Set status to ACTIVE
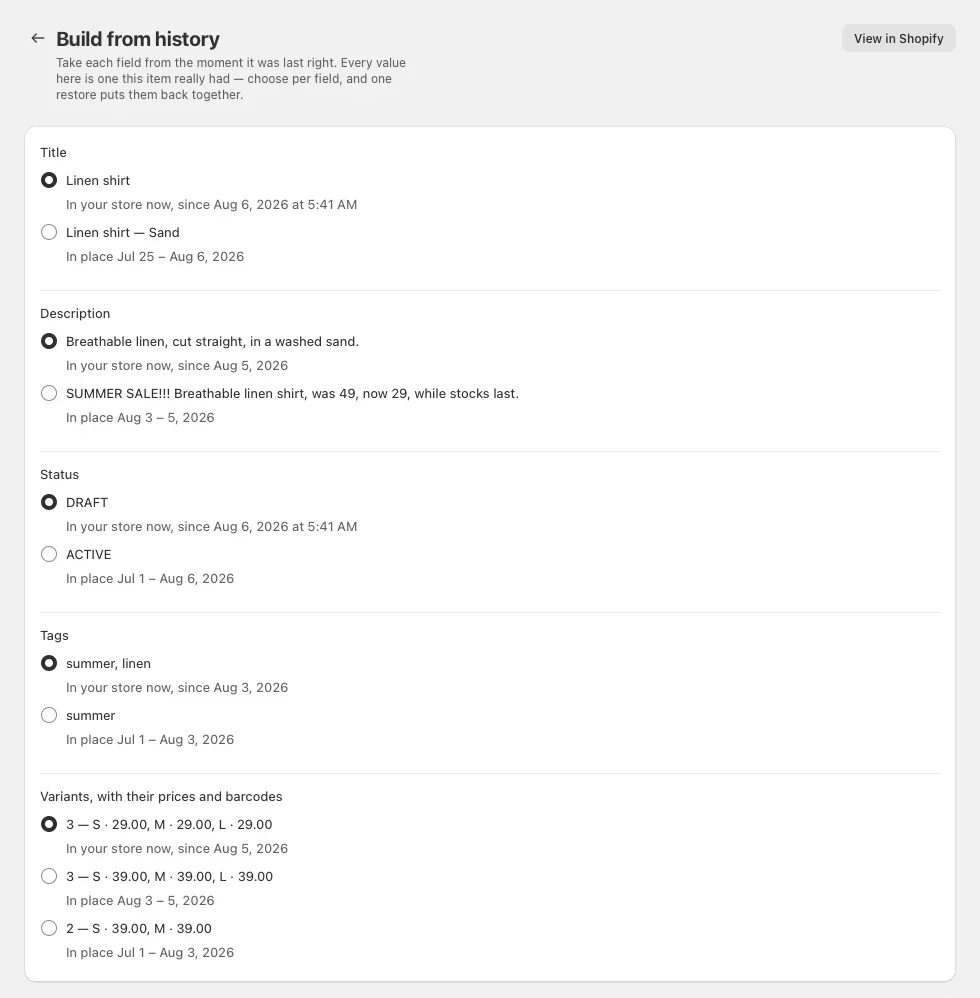The image size is (980, 998). pos(49,554)
